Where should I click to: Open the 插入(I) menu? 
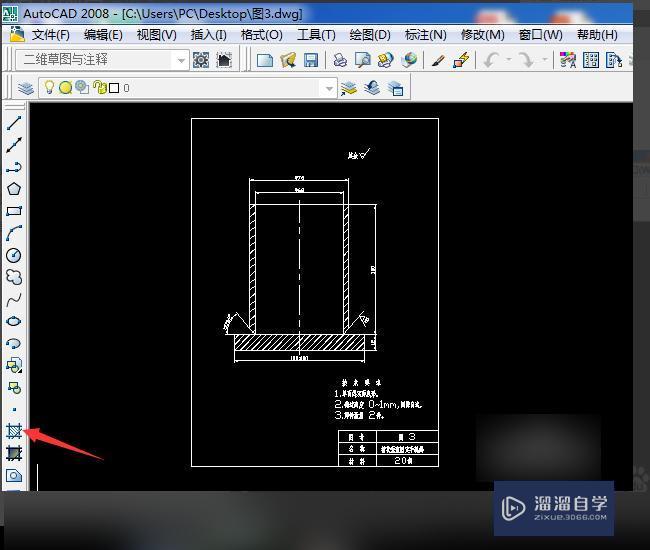click(209, 35)
